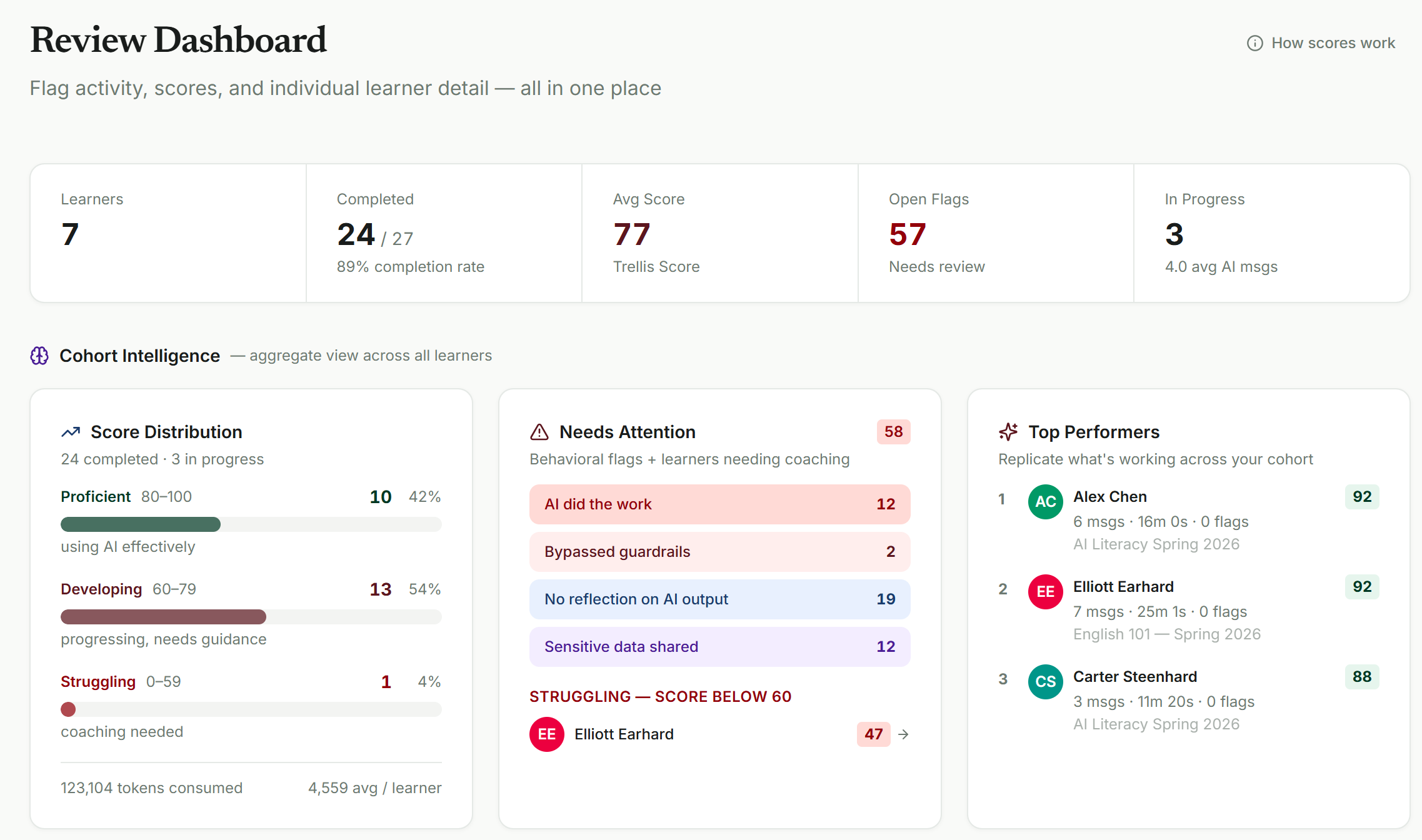Select the AI did the work flag row
1422x840 pixels.
(x=719, y=504)
